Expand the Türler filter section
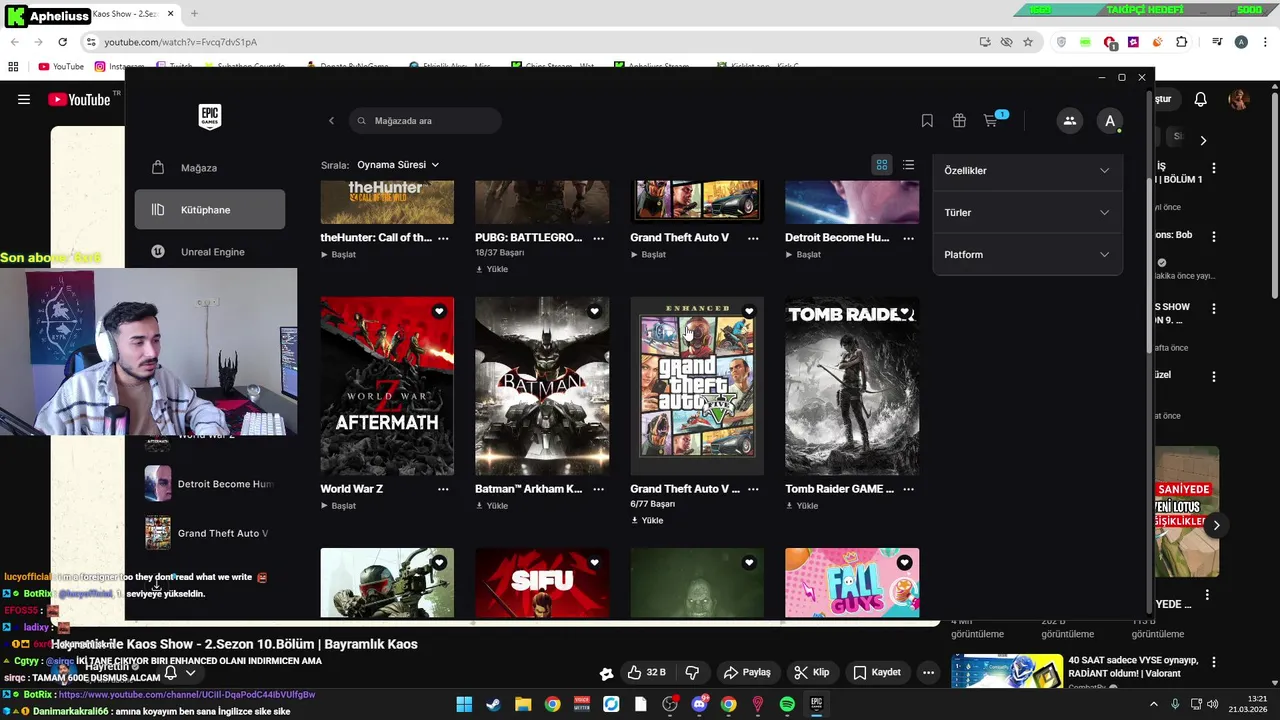Screen dimensions: 1280x720 coord(1027,213)
